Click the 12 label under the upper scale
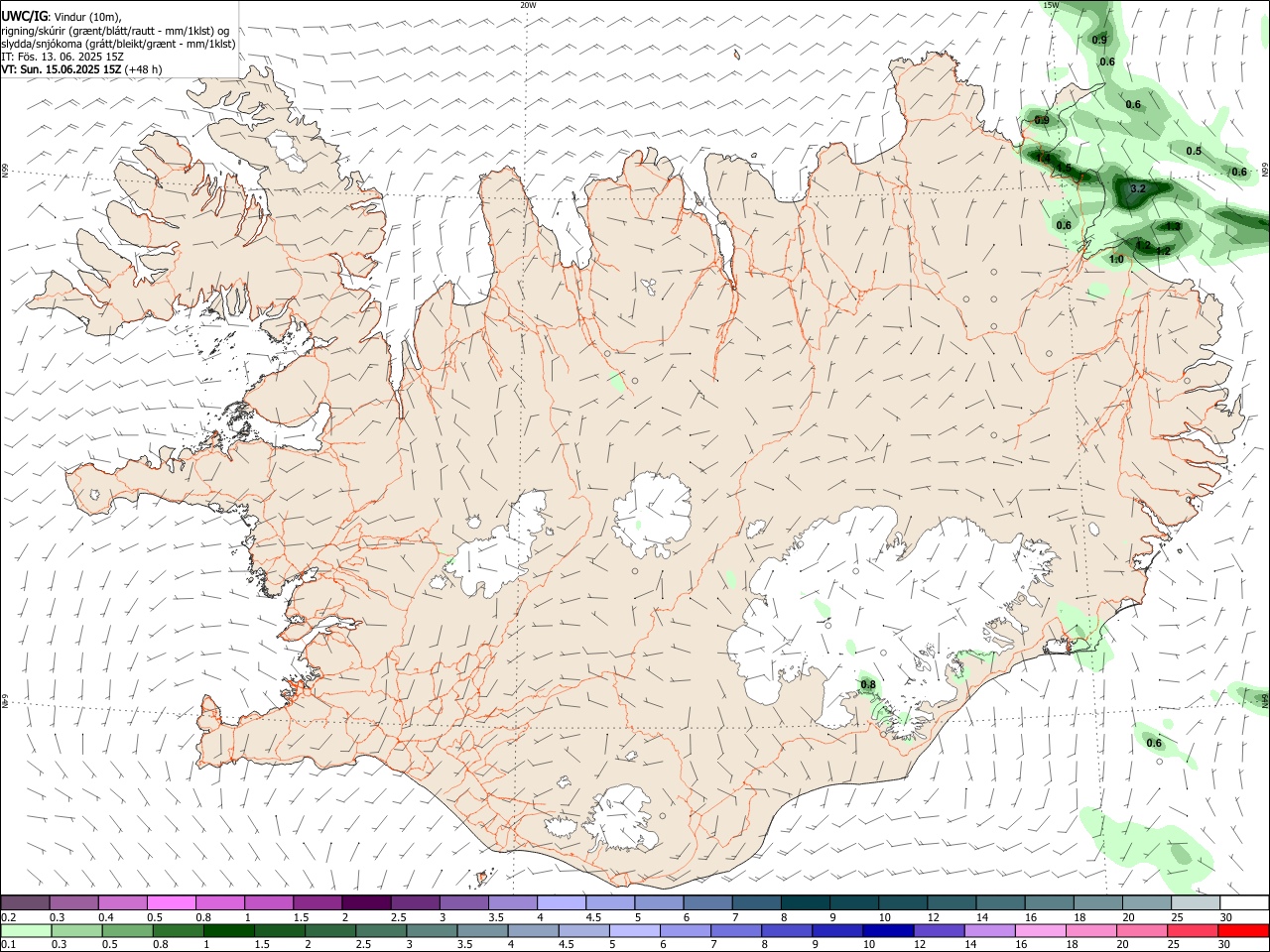1270x952 pixels. pyautogui.click(x=934, y=917)
